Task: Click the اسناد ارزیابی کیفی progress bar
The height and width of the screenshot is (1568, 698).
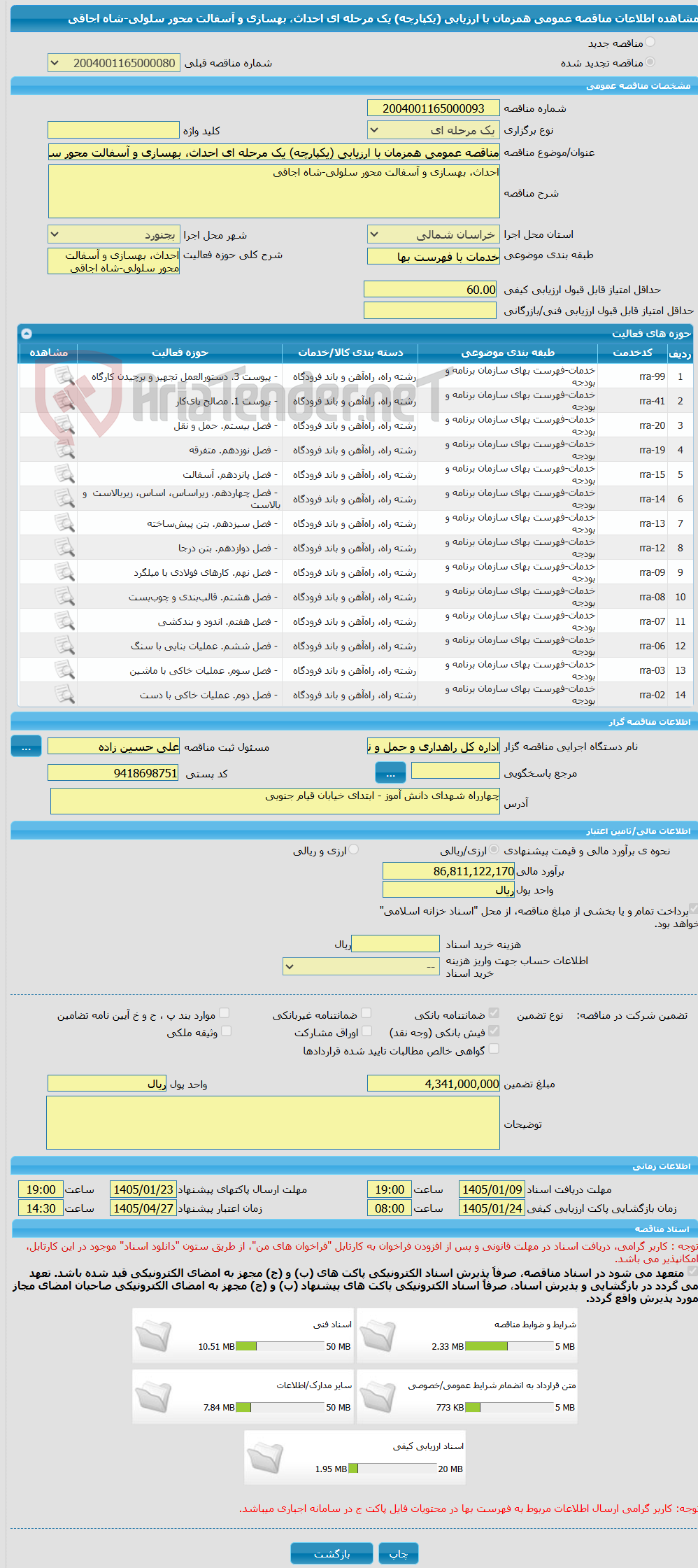Action: [392, 1469]
